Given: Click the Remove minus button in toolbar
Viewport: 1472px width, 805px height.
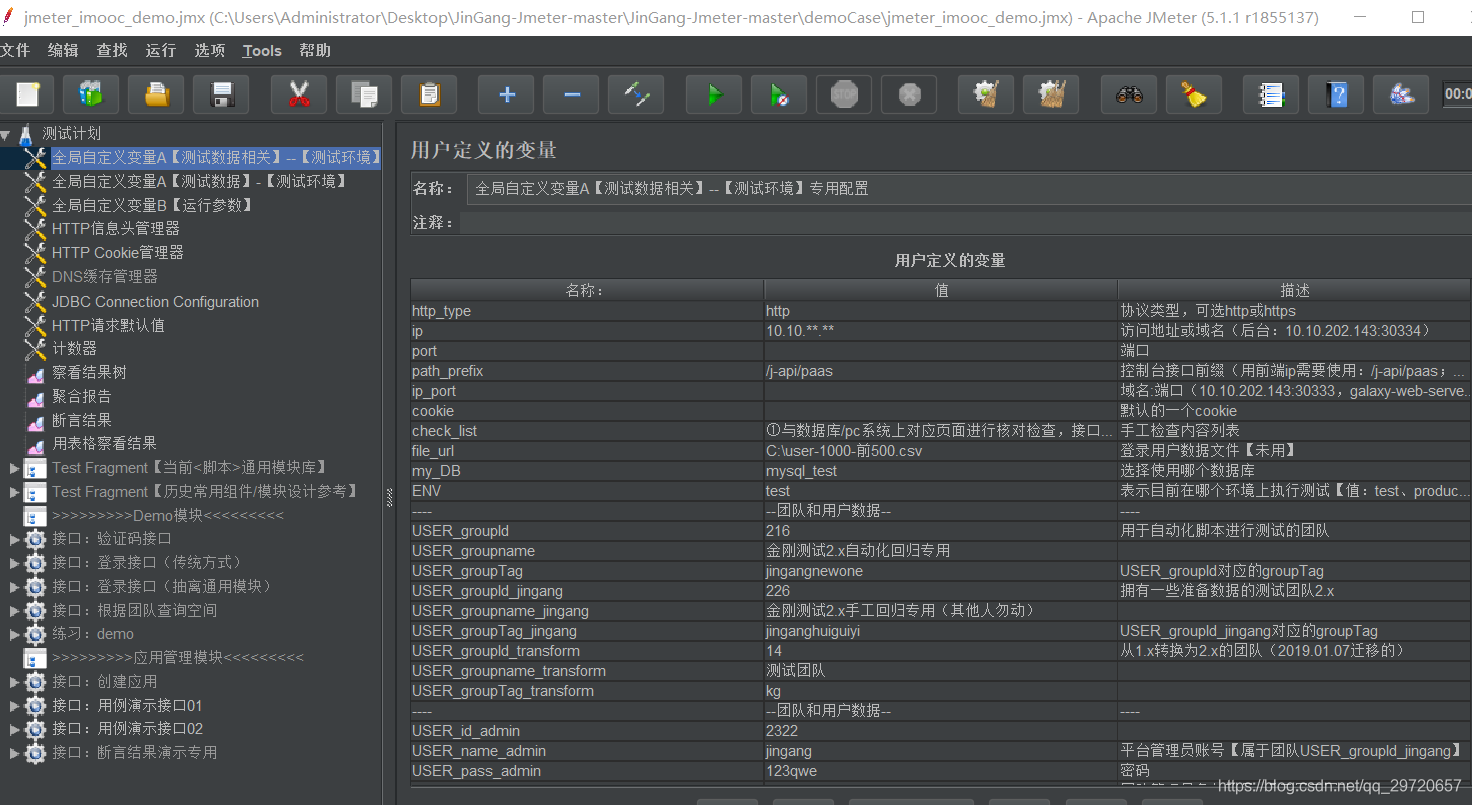Looking at the screenshot, I should (x=570, y=94).
